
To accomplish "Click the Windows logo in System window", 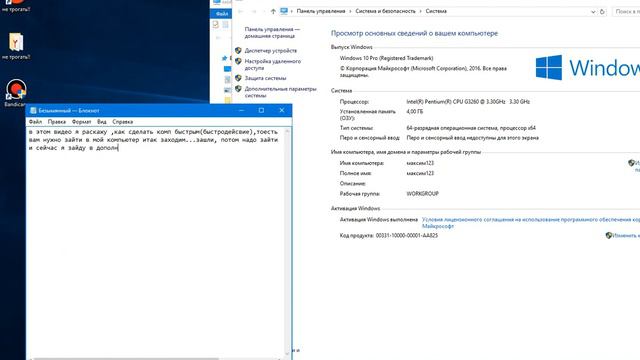I will tap(549, 67).
